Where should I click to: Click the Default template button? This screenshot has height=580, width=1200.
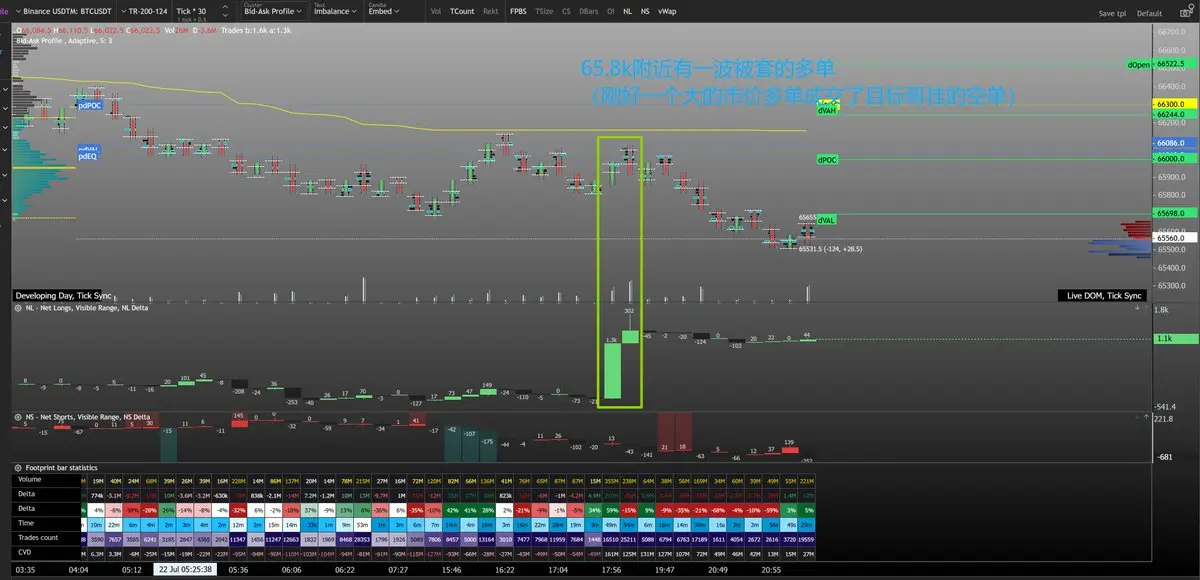[1150, 13]
